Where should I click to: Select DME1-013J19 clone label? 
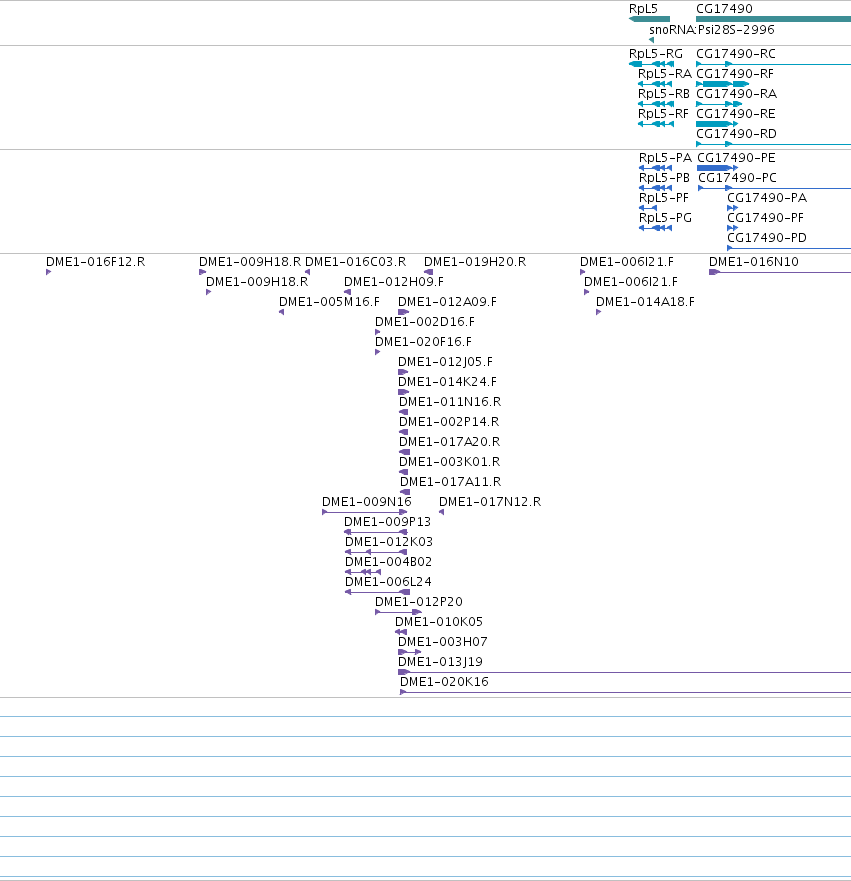tap(440, 661)
